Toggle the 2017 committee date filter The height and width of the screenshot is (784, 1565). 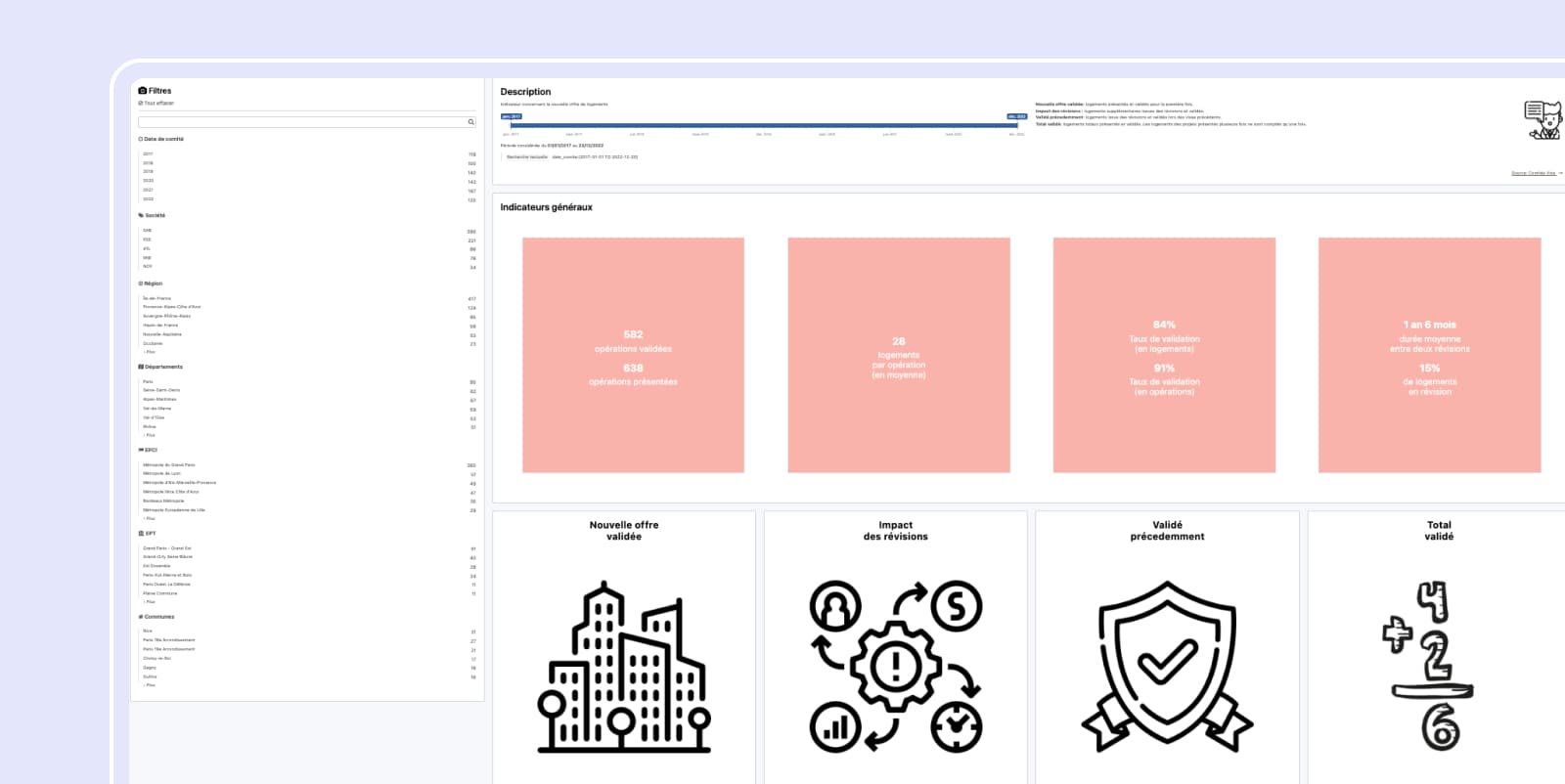pyautogui.click(x=148, y=153)
